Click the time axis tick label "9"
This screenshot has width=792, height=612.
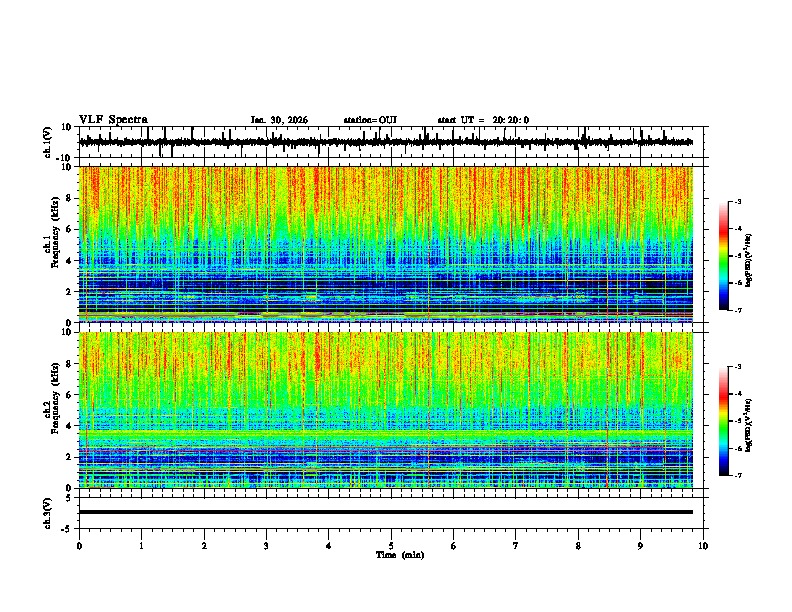[640, 546]
